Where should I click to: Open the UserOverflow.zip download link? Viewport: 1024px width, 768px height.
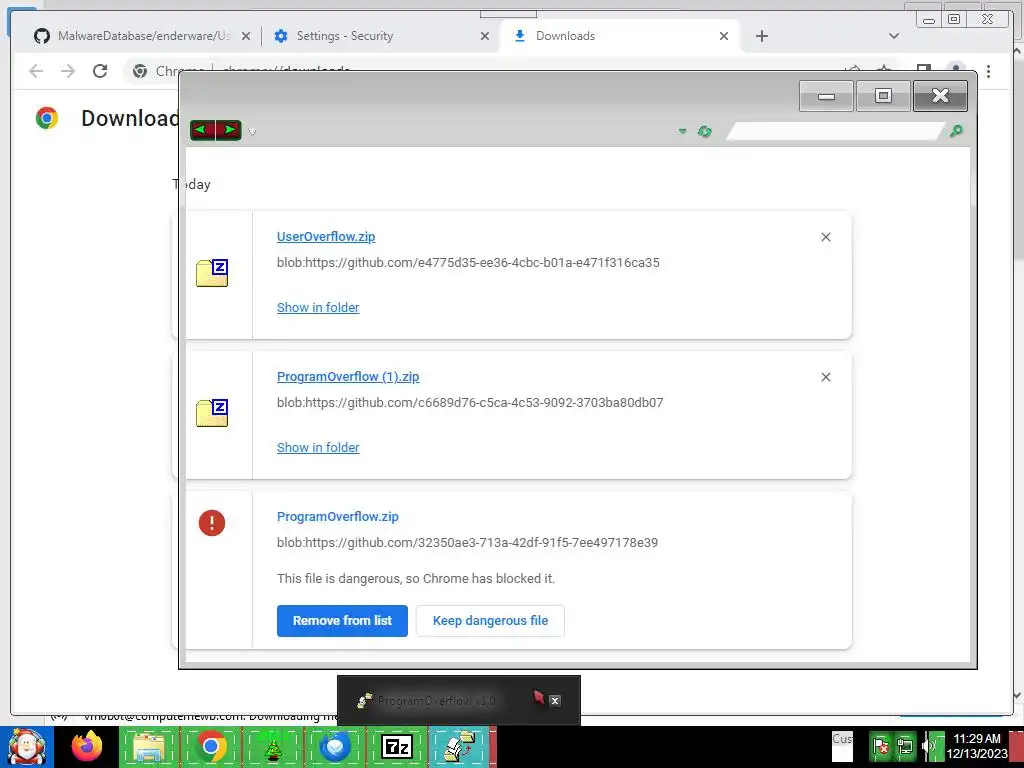326,236
